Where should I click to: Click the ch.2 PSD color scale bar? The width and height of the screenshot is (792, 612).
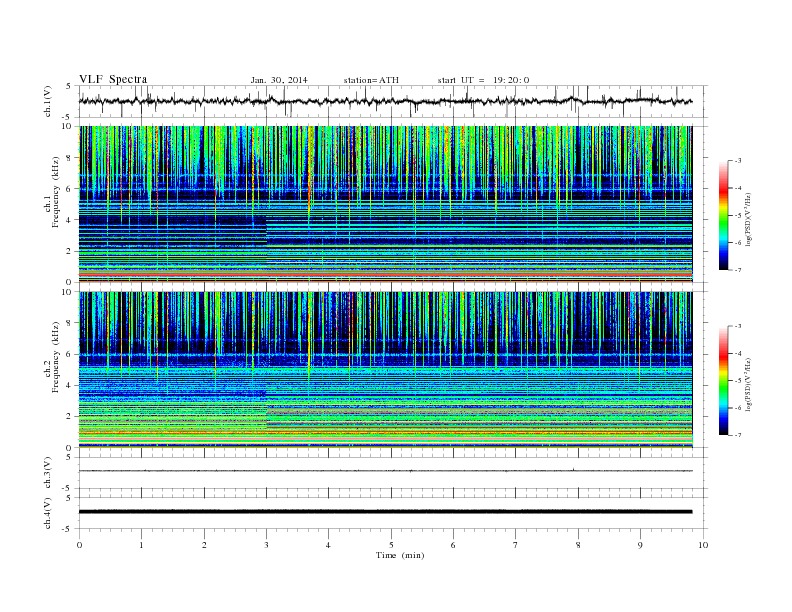723,380
